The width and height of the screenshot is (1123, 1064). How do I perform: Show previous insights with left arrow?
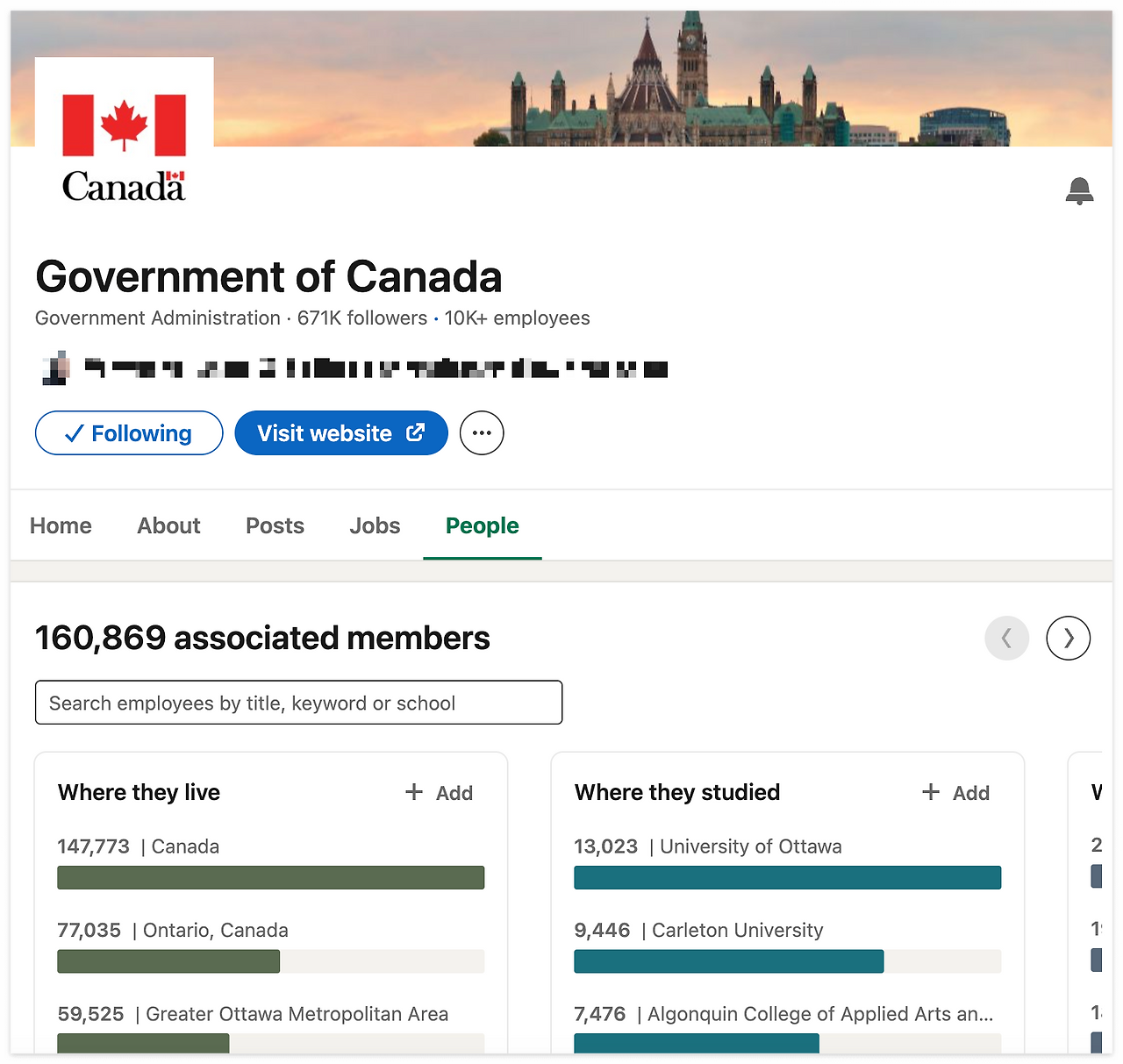pyautogui.click(x=1006, y=638)
